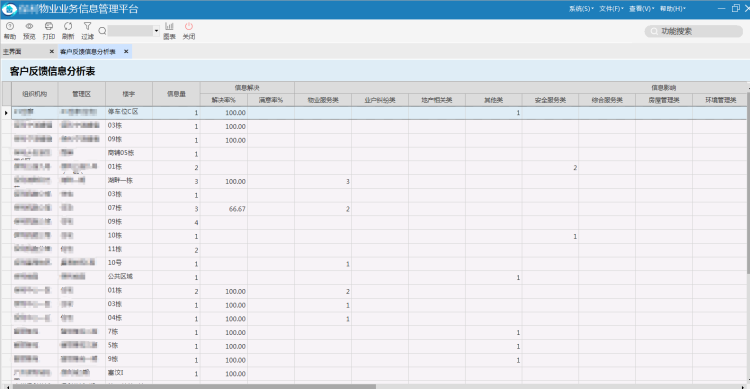The image size is (750, 389).
Task: Open the 帮助(H) menu
Action: (x=673, y=9)
